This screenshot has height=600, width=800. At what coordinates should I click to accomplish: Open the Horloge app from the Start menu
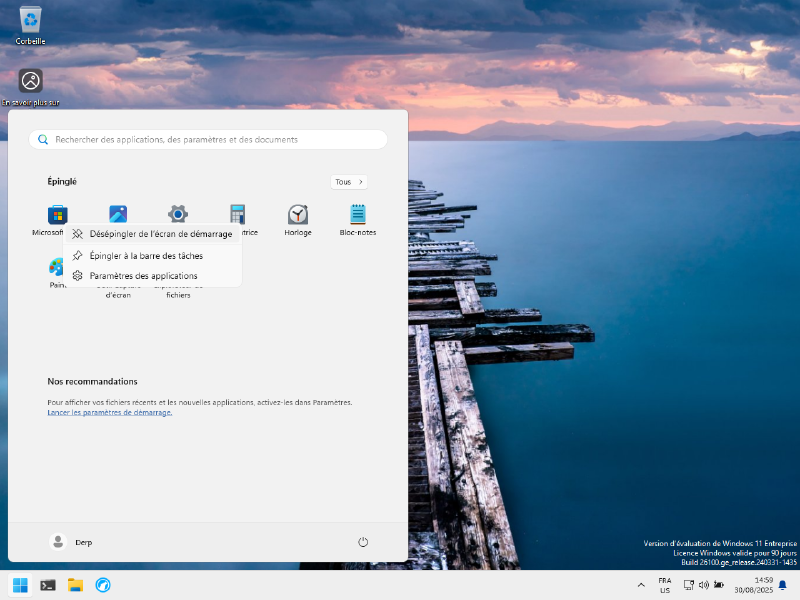(x=297, y=213)
